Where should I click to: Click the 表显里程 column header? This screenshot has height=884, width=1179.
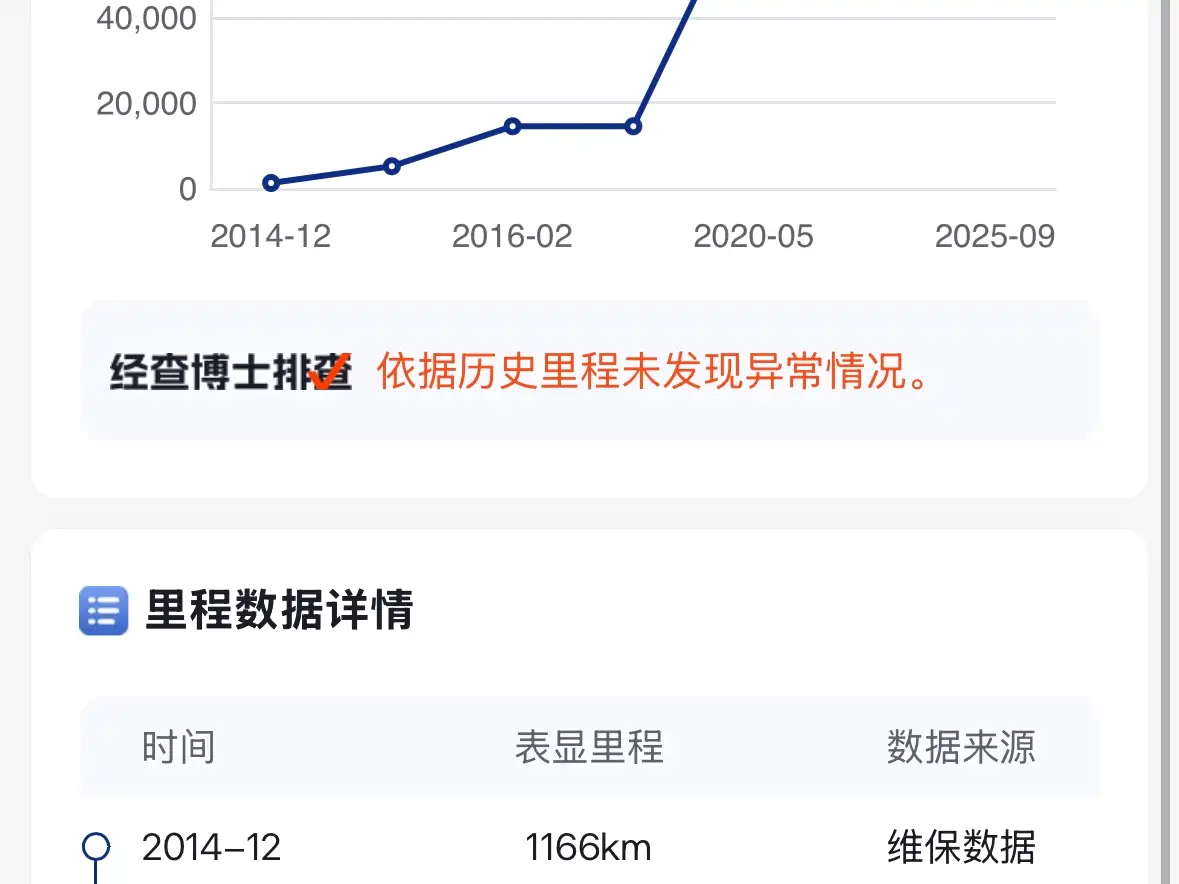589,747
